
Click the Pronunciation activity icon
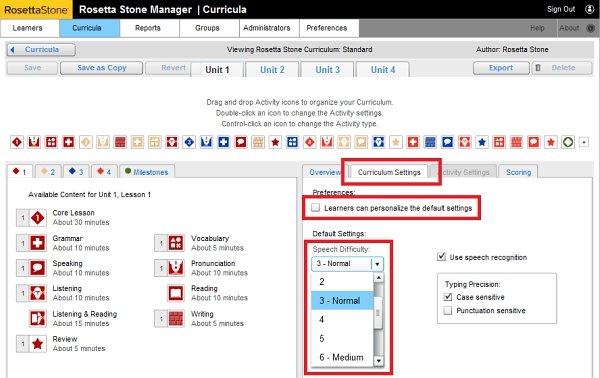click(x=176, y=268)
